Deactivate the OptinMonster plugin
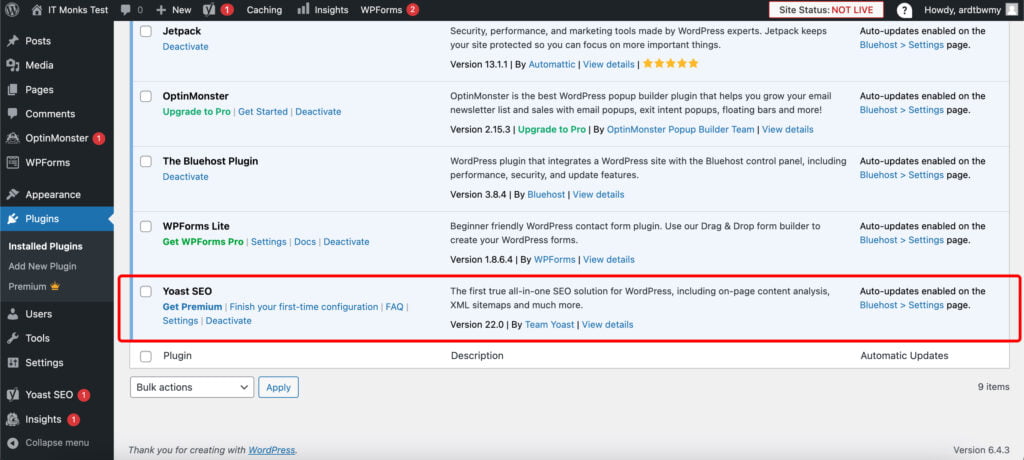1024x460 pixels. [318, 112]
